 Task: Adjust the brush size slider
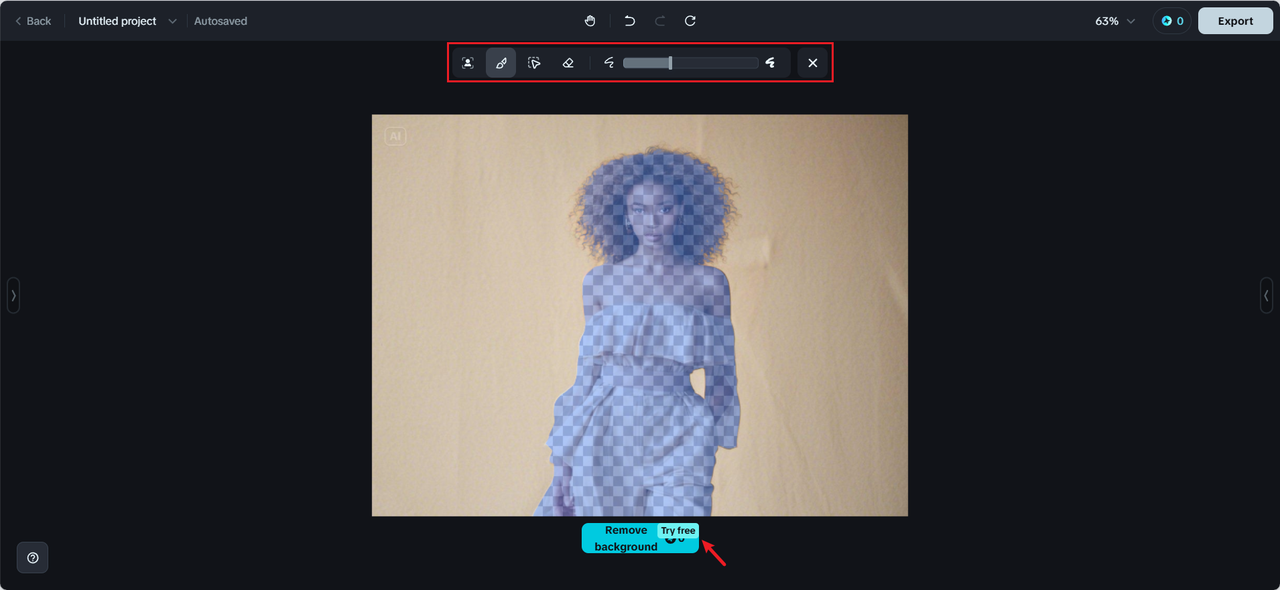click(x=690, y=63)
